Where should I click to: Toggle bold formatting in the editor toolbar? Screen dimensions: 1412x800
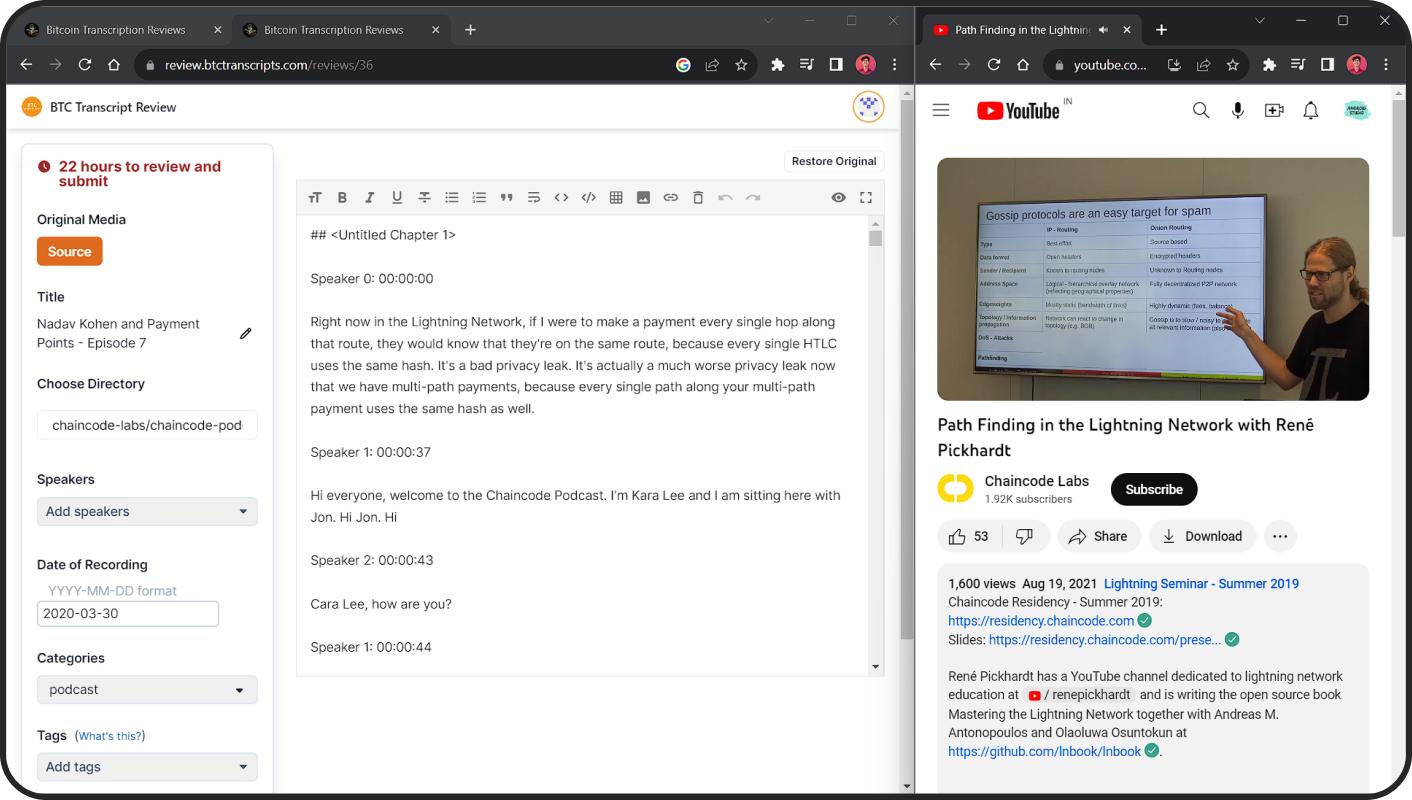342,198
